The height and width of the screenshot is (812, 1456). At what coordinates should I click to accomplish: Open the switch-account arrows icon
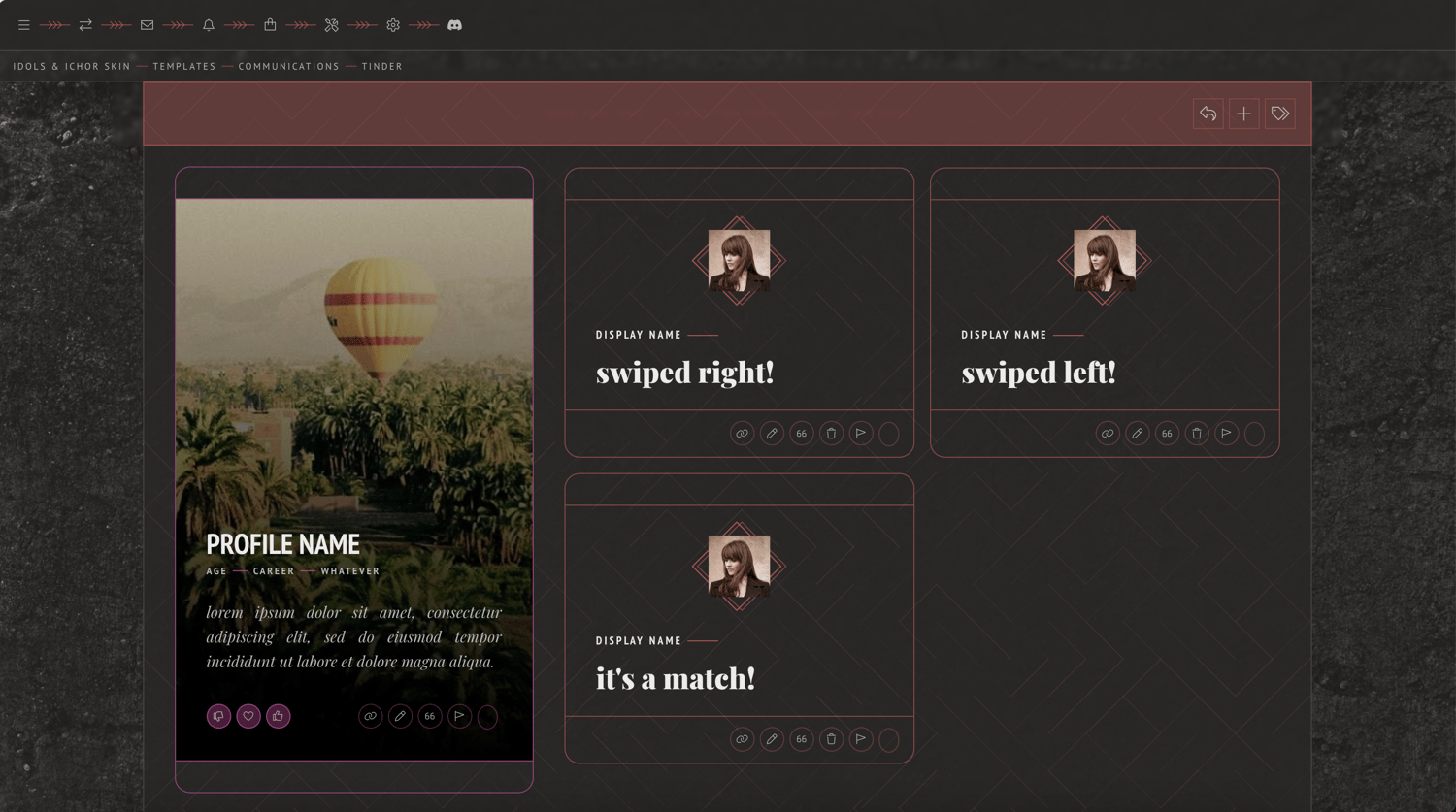point(85,25)
